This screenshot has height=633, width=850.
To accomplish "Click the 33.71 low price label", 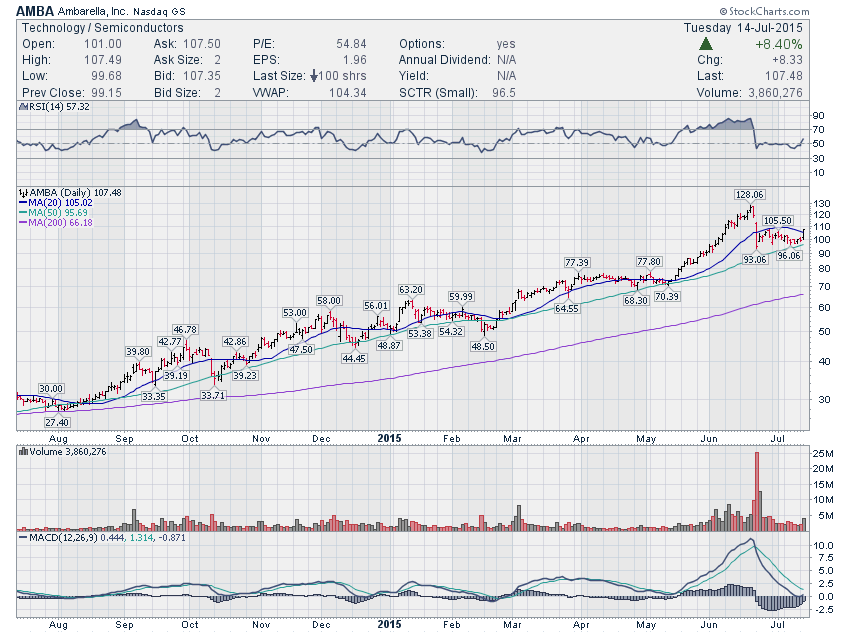I will tap(212, 396).
